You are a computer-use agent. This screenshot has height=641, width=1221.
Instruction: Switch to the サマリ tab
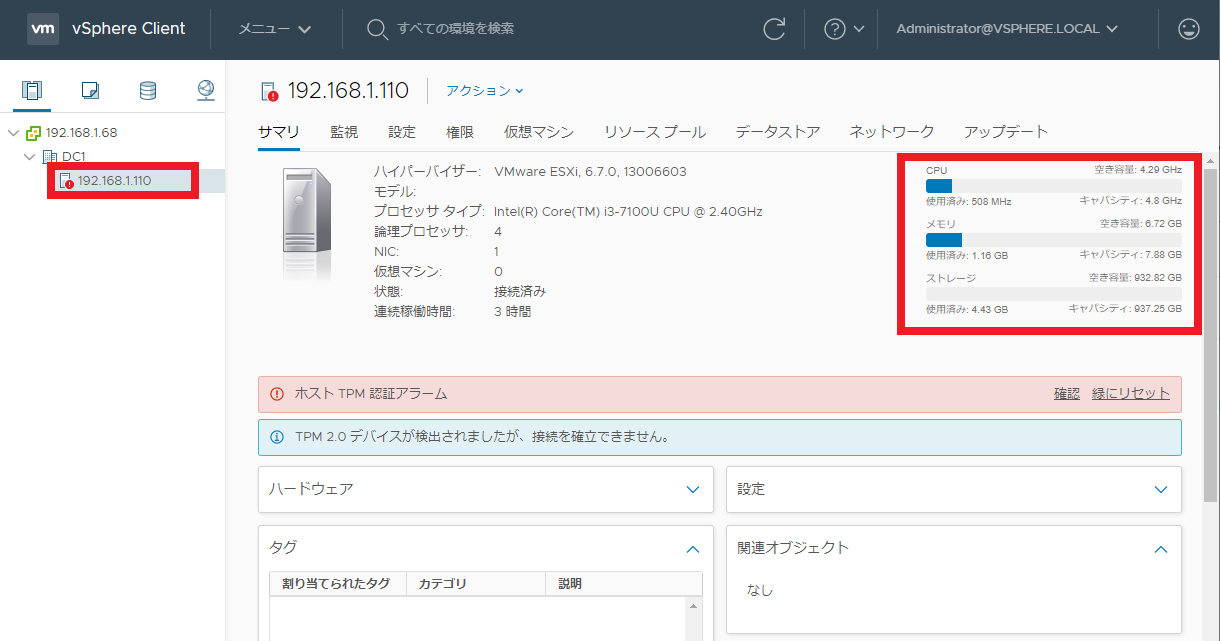pos(279,132)
